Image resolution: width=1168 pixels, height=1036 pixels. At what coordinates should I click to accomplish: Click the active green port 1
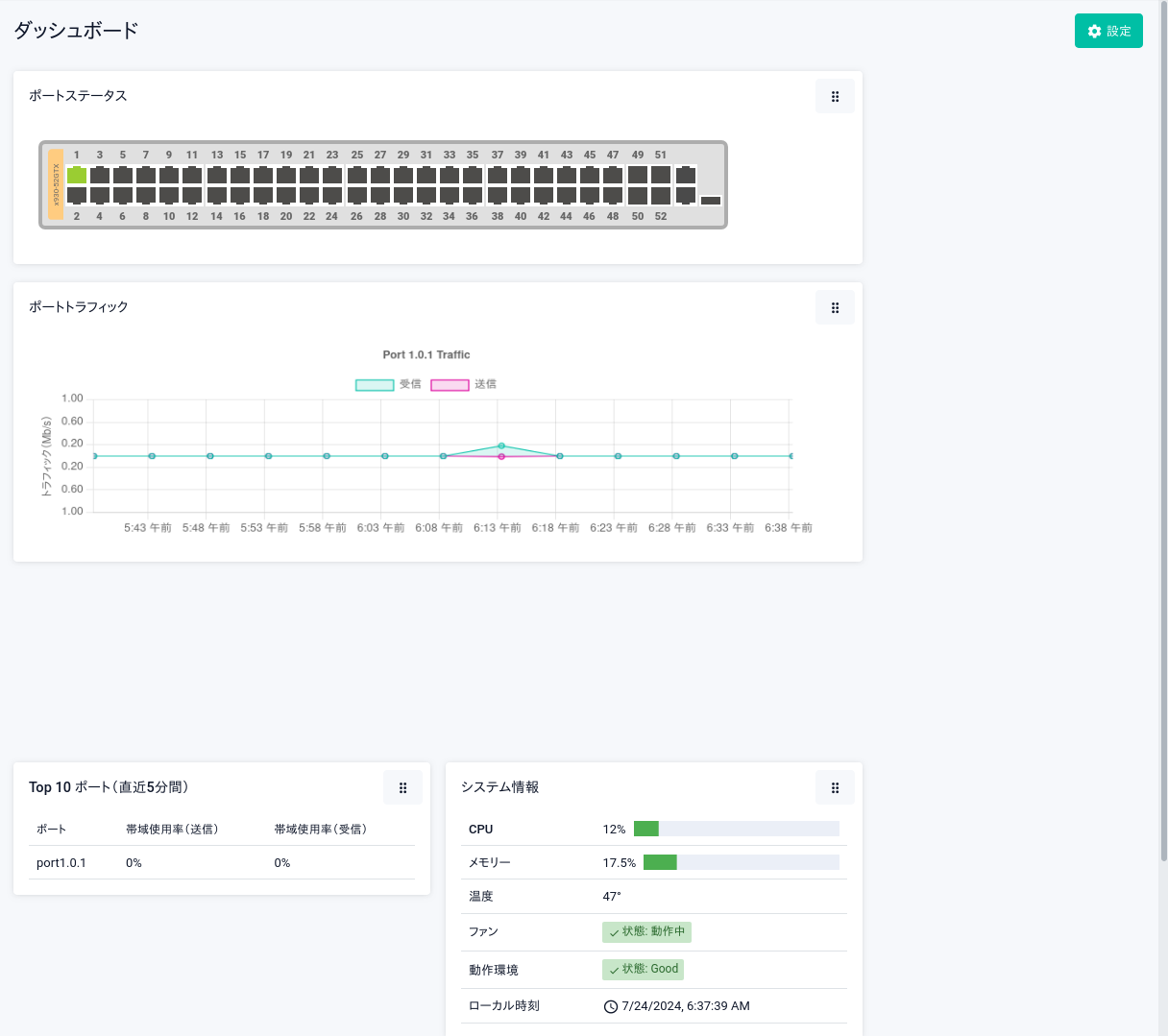click(77, 176)
